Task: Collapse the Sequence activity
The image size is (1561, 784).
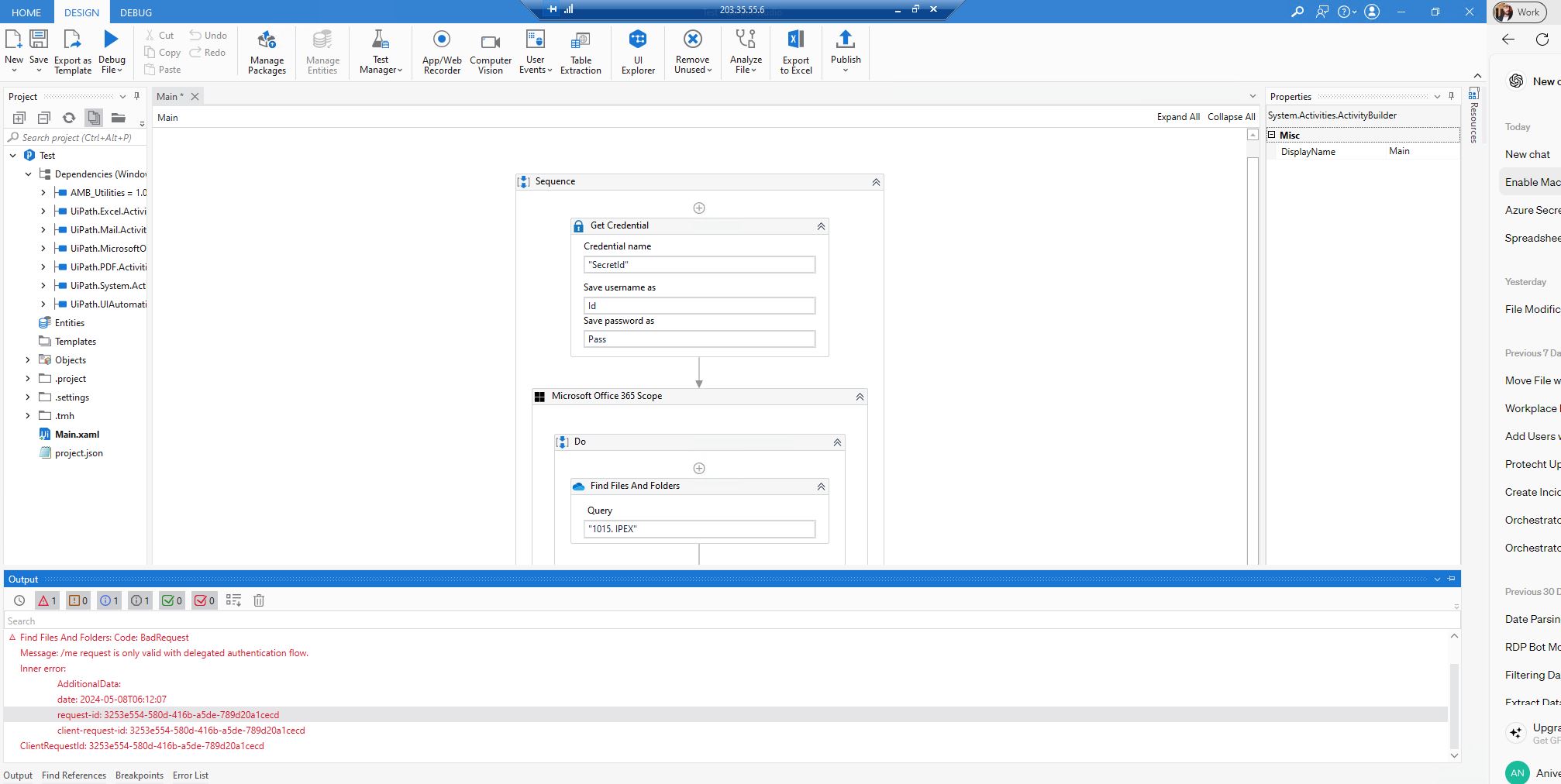Action: pyautogui.click(x=876, y=182)
